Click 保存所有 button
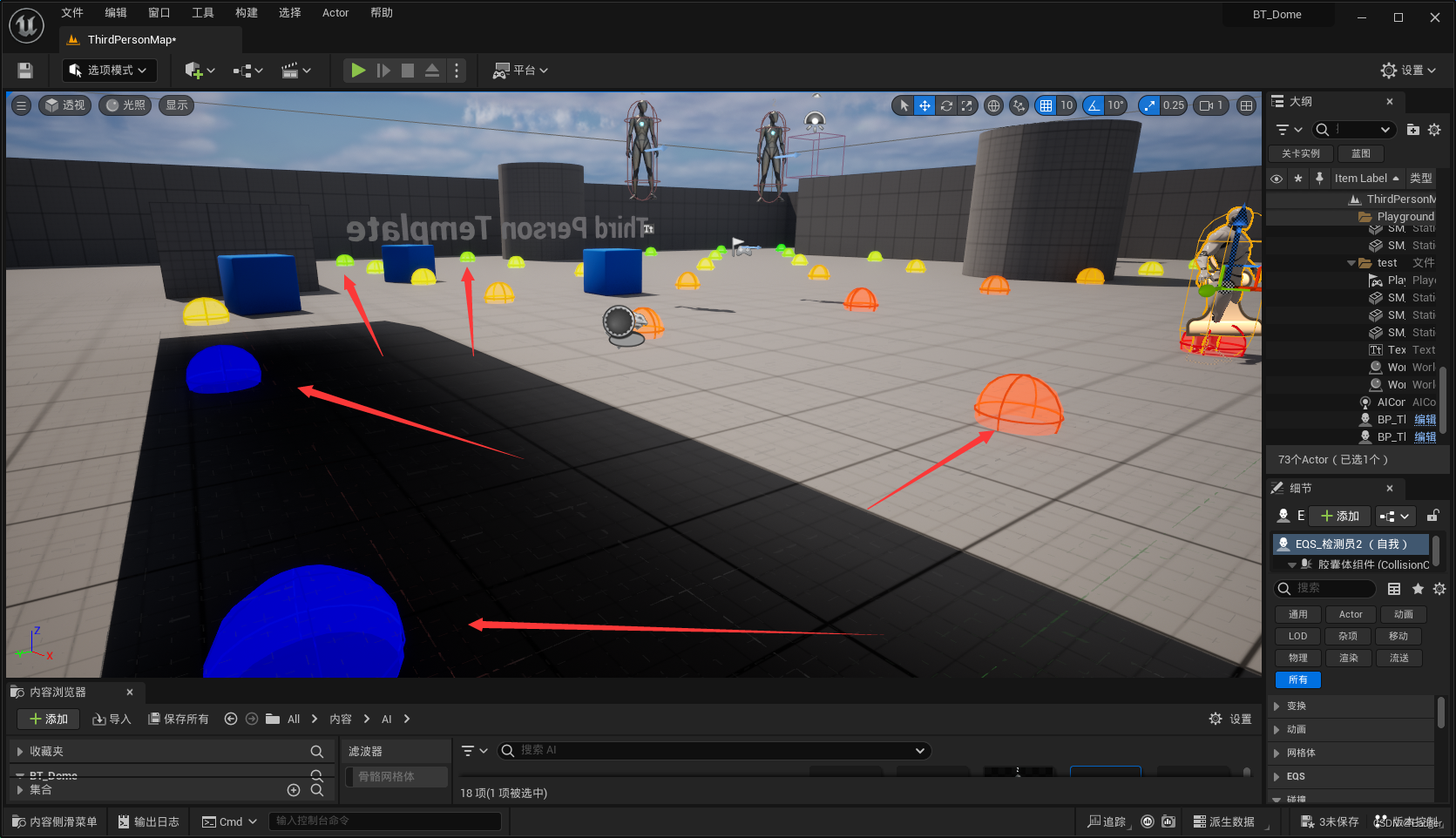 click(179, 719)
